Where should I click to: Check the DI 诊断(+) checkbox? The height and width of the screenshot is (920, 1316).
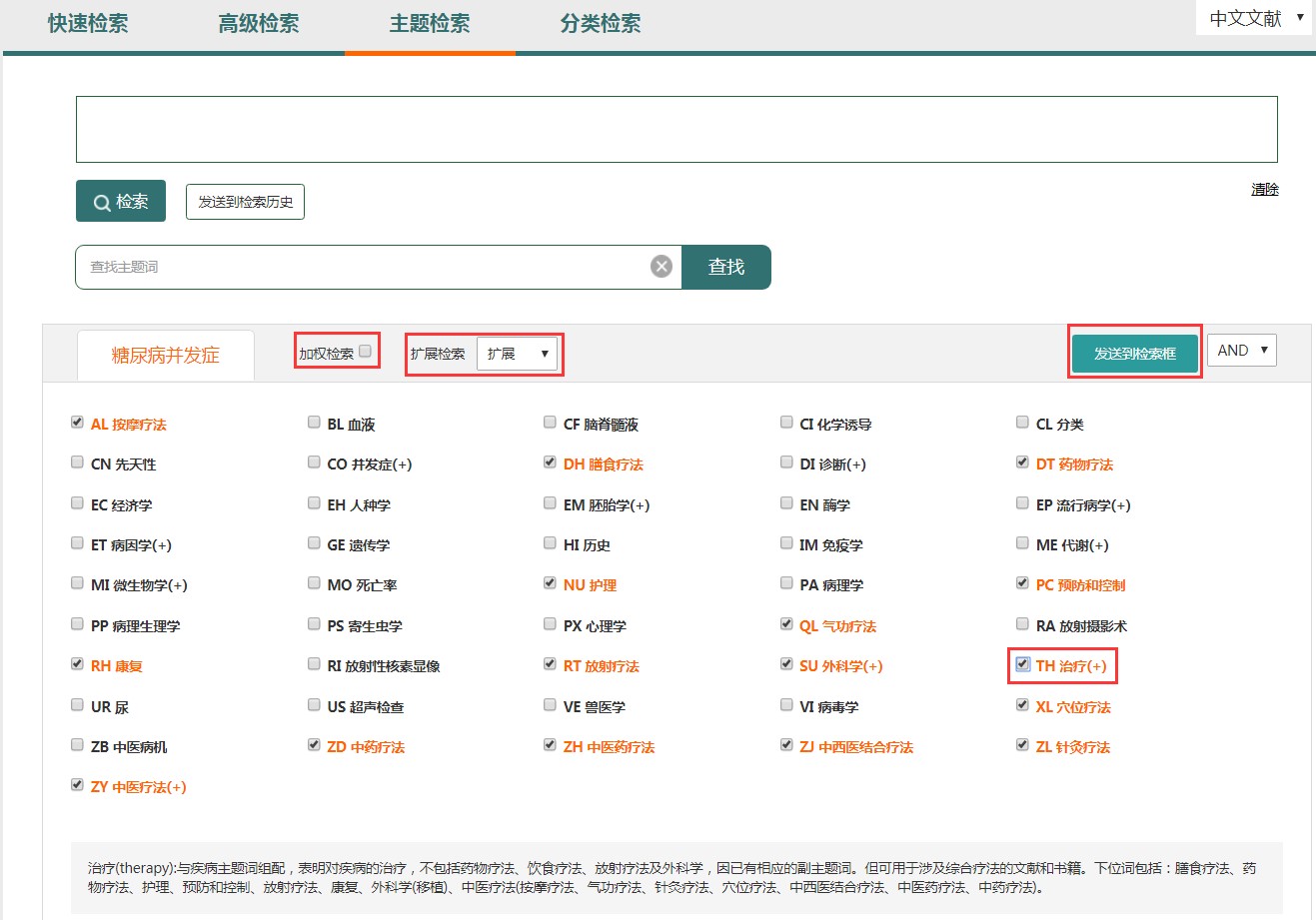(786, 462)
